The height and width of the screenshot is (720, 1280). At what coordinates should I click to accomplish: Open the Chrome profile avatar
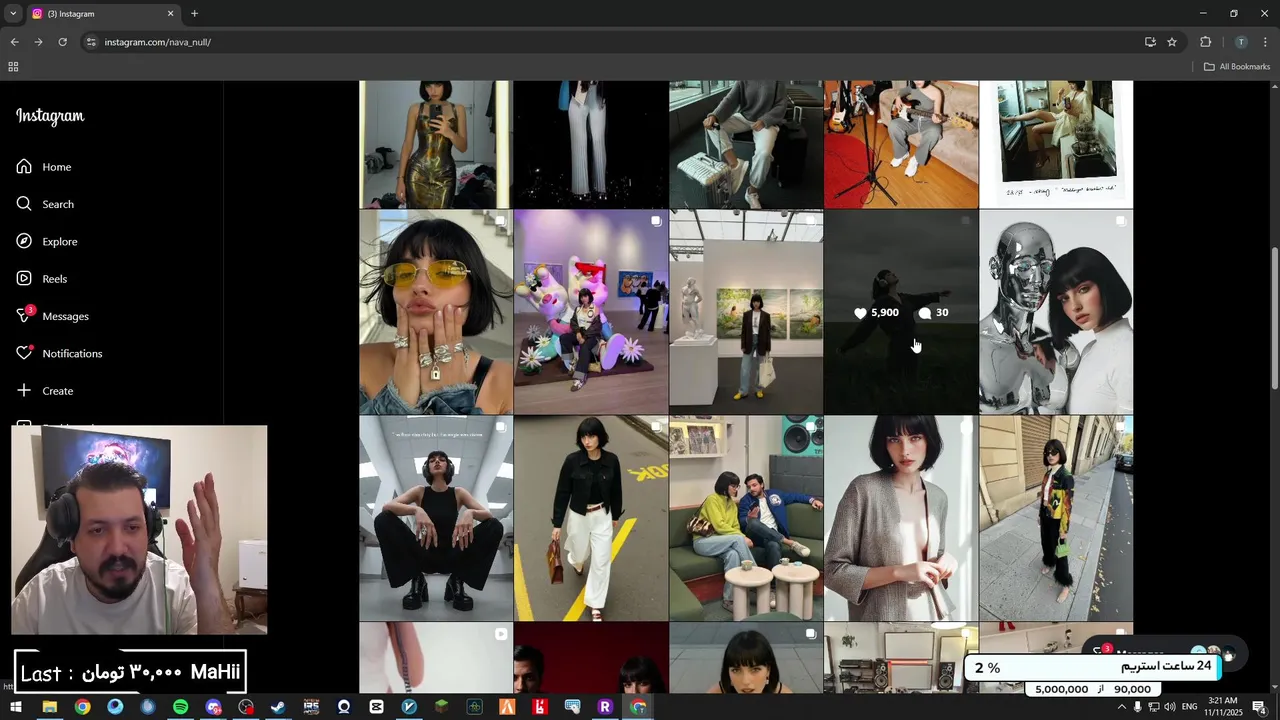point(1241,42)
